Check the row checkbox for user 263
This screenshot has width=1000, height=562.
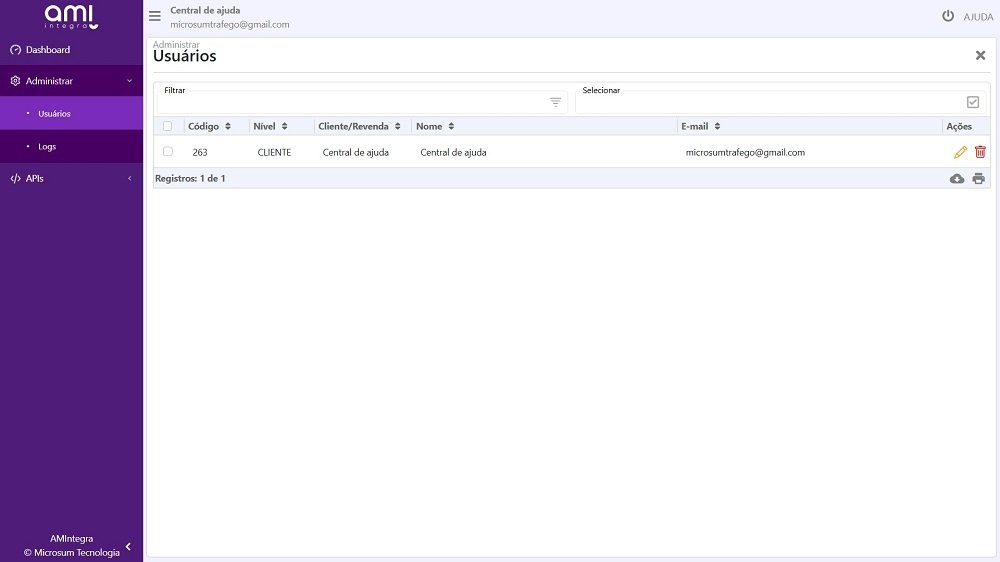point(168,152)
